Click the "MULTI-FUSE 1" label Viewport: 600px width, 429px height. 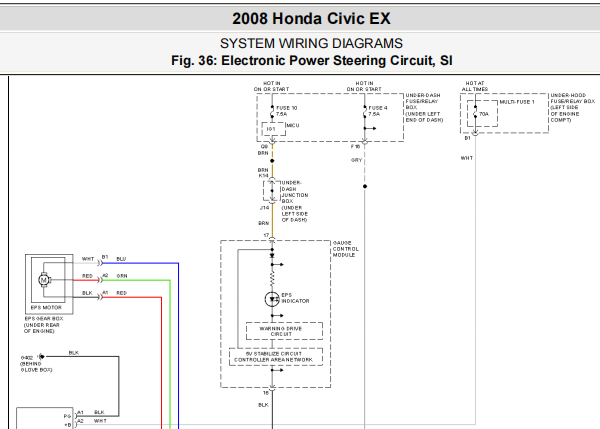[x=517, y=102]
